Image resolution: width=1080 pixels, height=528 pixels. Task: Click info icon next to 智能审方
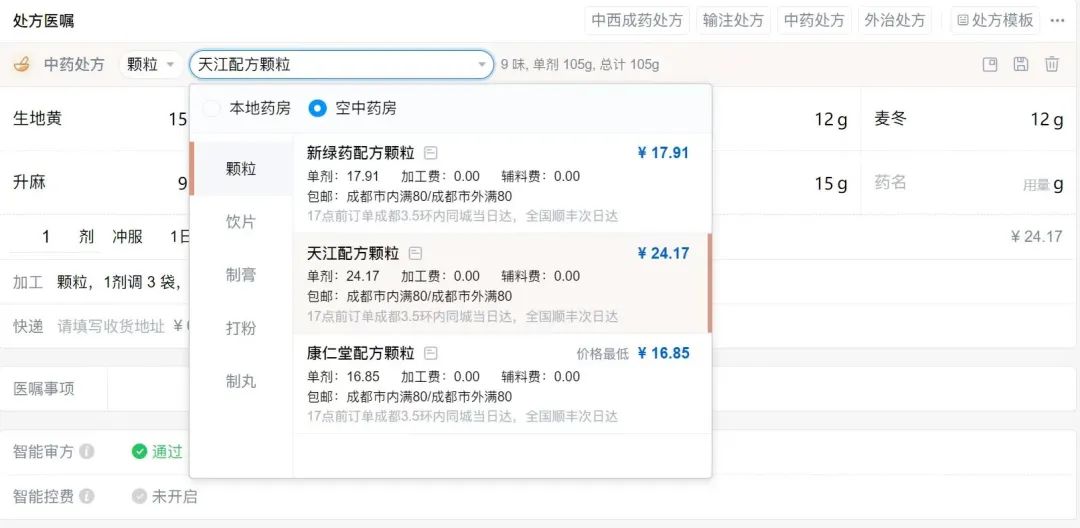86,452
